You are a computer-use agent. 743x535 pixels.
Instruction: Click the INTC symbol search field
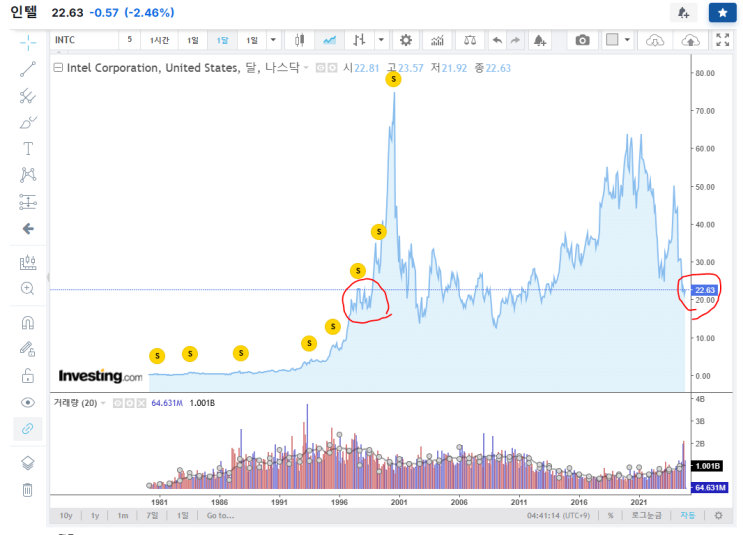coord(84,40)
